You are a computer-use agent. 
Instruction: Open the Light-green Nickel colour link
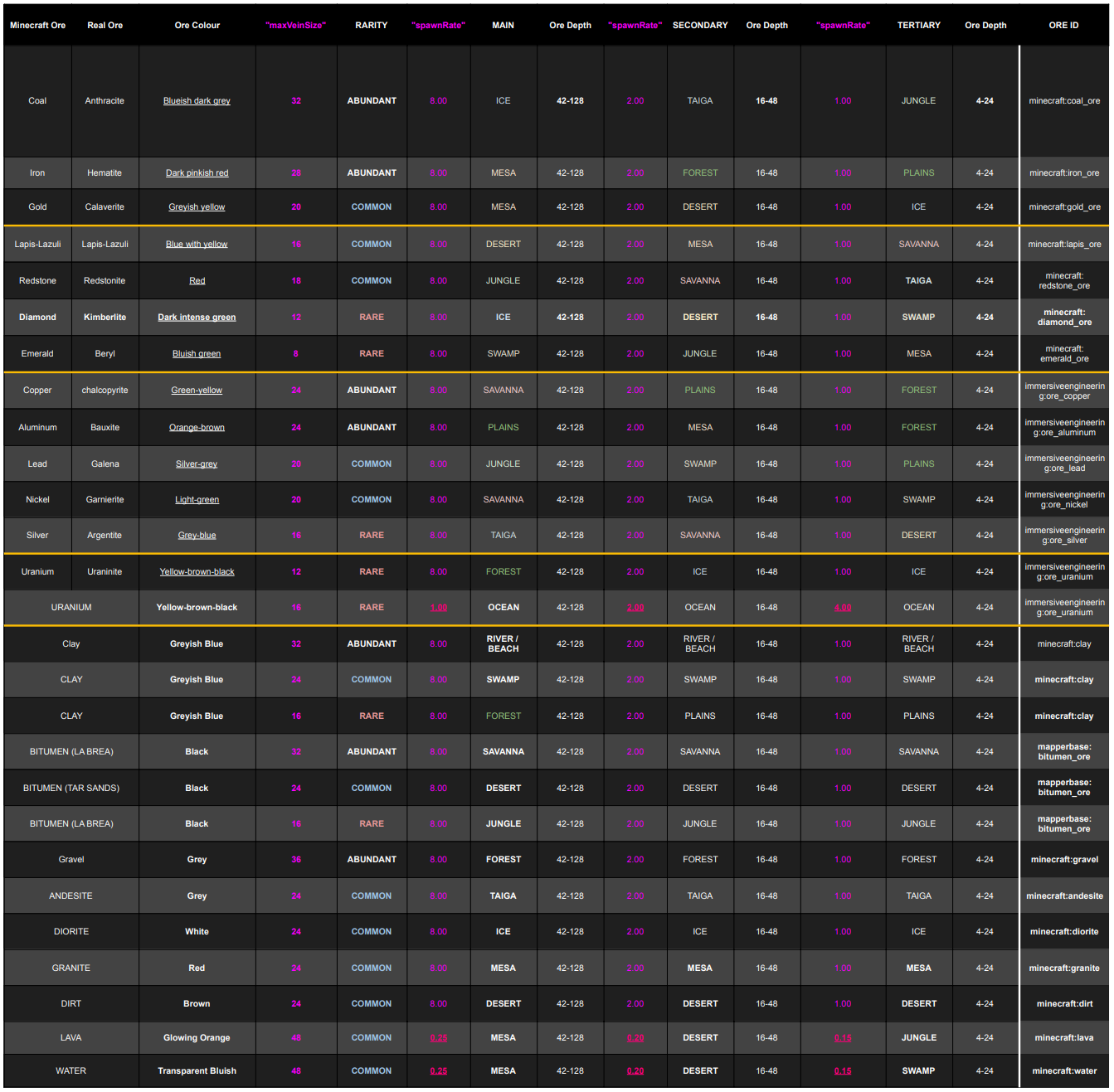pos(197,500)
